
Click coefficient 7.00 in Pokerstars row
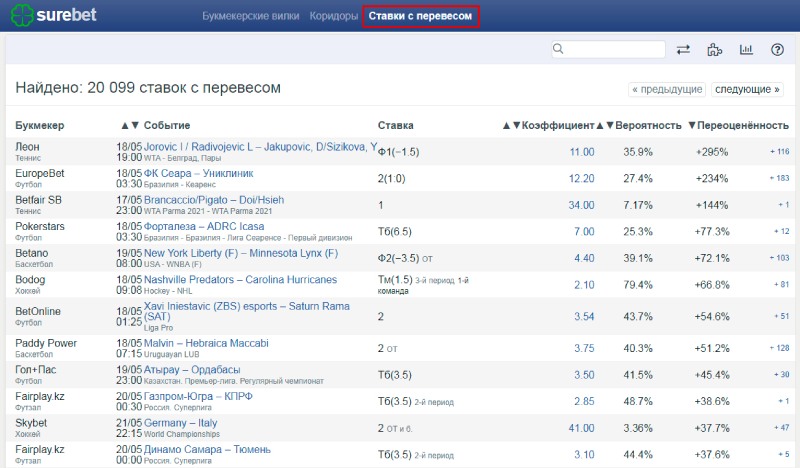[x=584, y=232]
